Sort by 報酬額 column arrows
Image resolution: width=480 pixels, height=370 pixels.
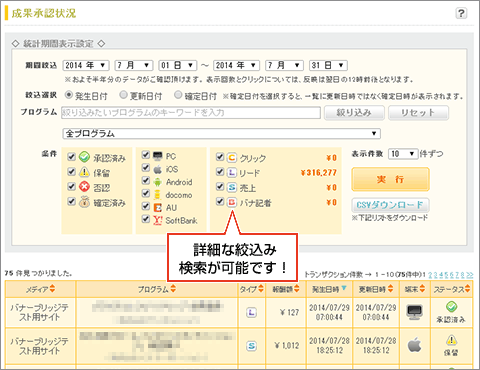(296, 289)
